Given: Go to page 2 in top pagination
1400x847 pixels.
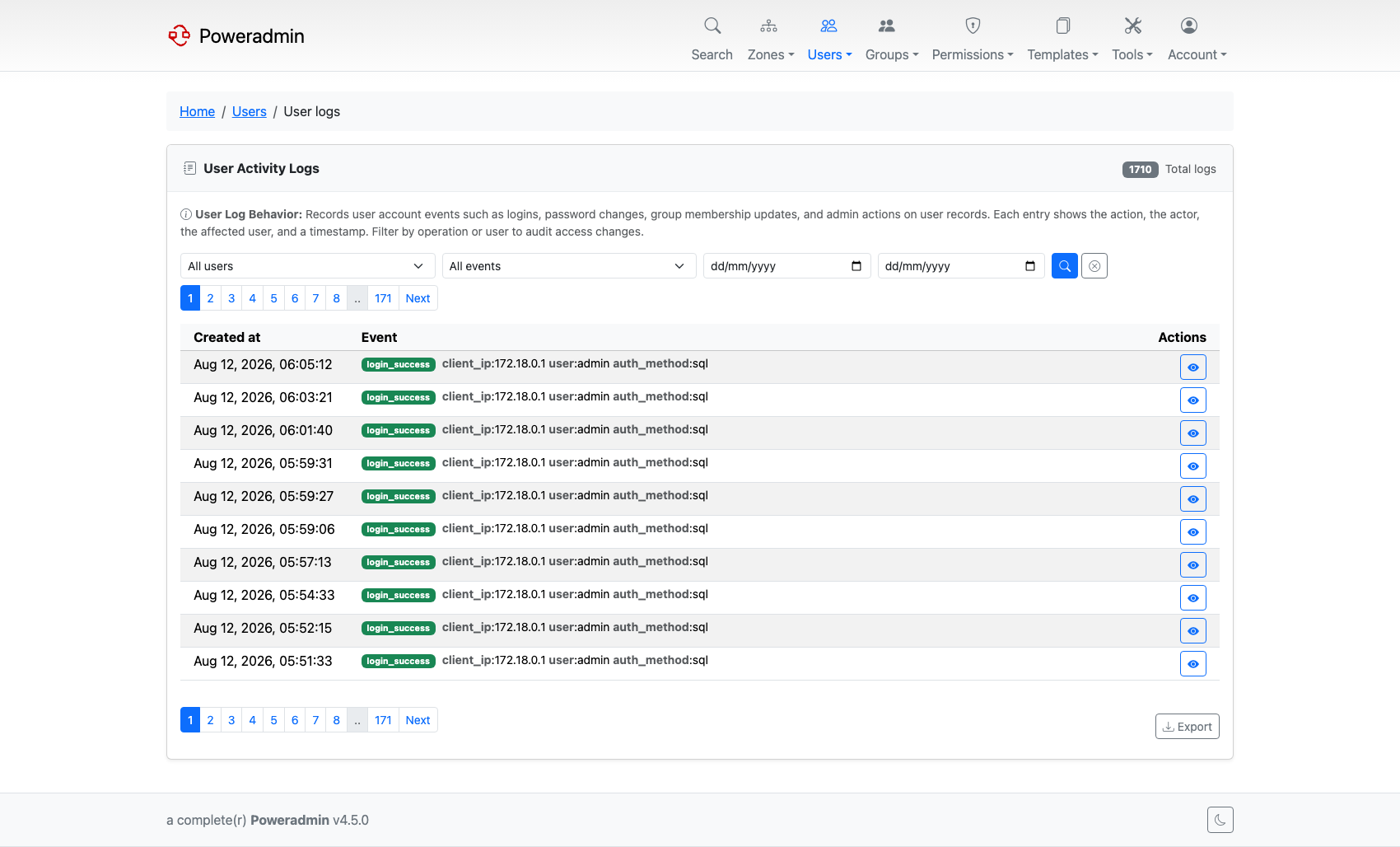Looking at the screenshot, I should click(x=211, y=298).
